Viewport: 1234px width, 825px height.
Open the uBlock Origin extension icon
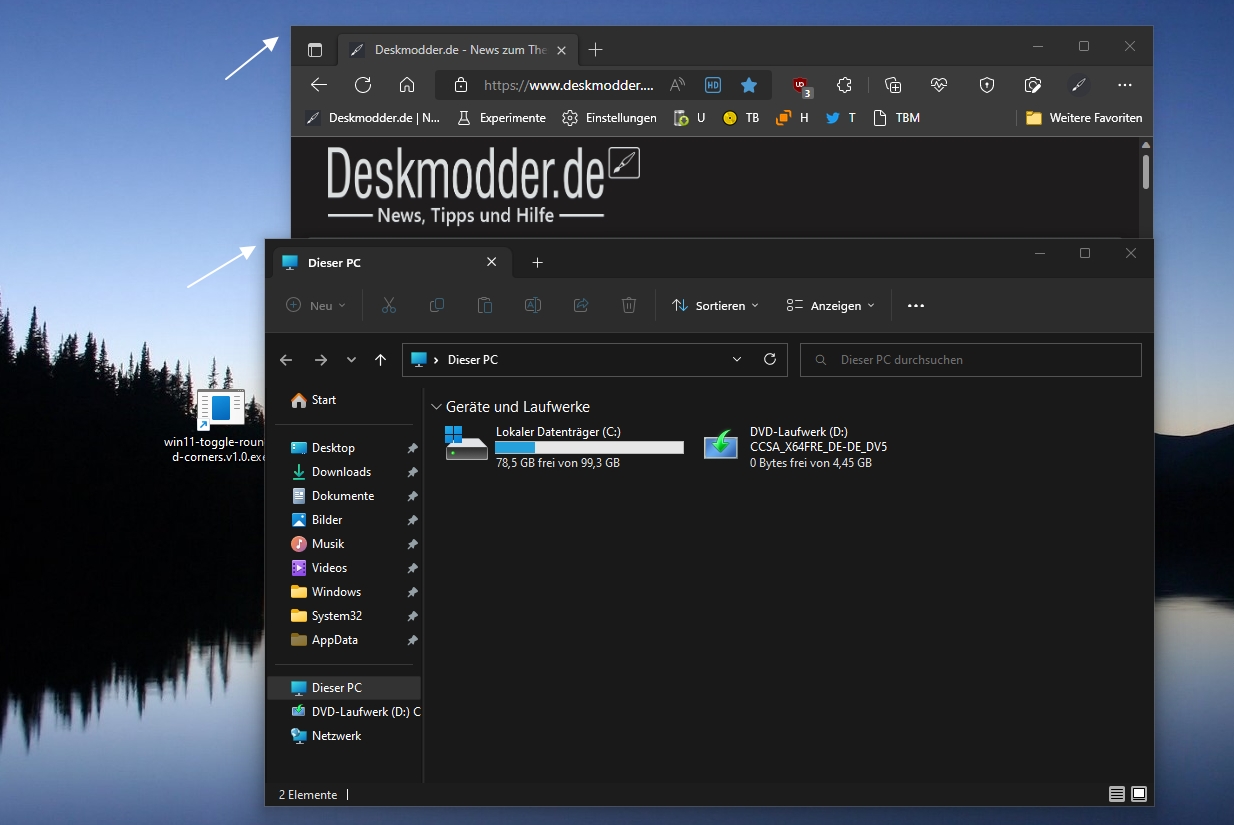[801, 87]
